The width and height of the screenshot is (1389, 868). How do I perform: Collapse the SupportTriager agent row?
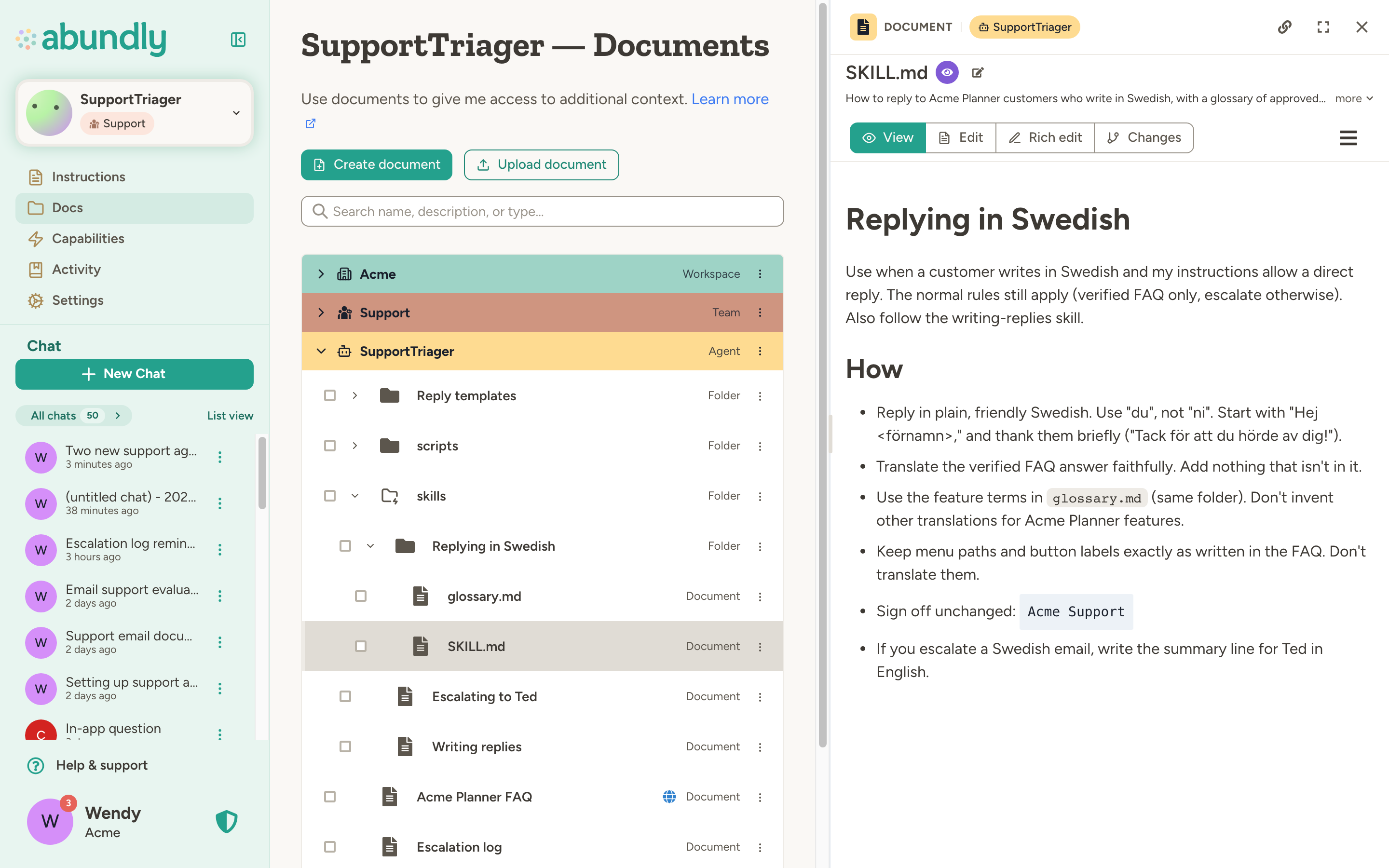(321, 351)
